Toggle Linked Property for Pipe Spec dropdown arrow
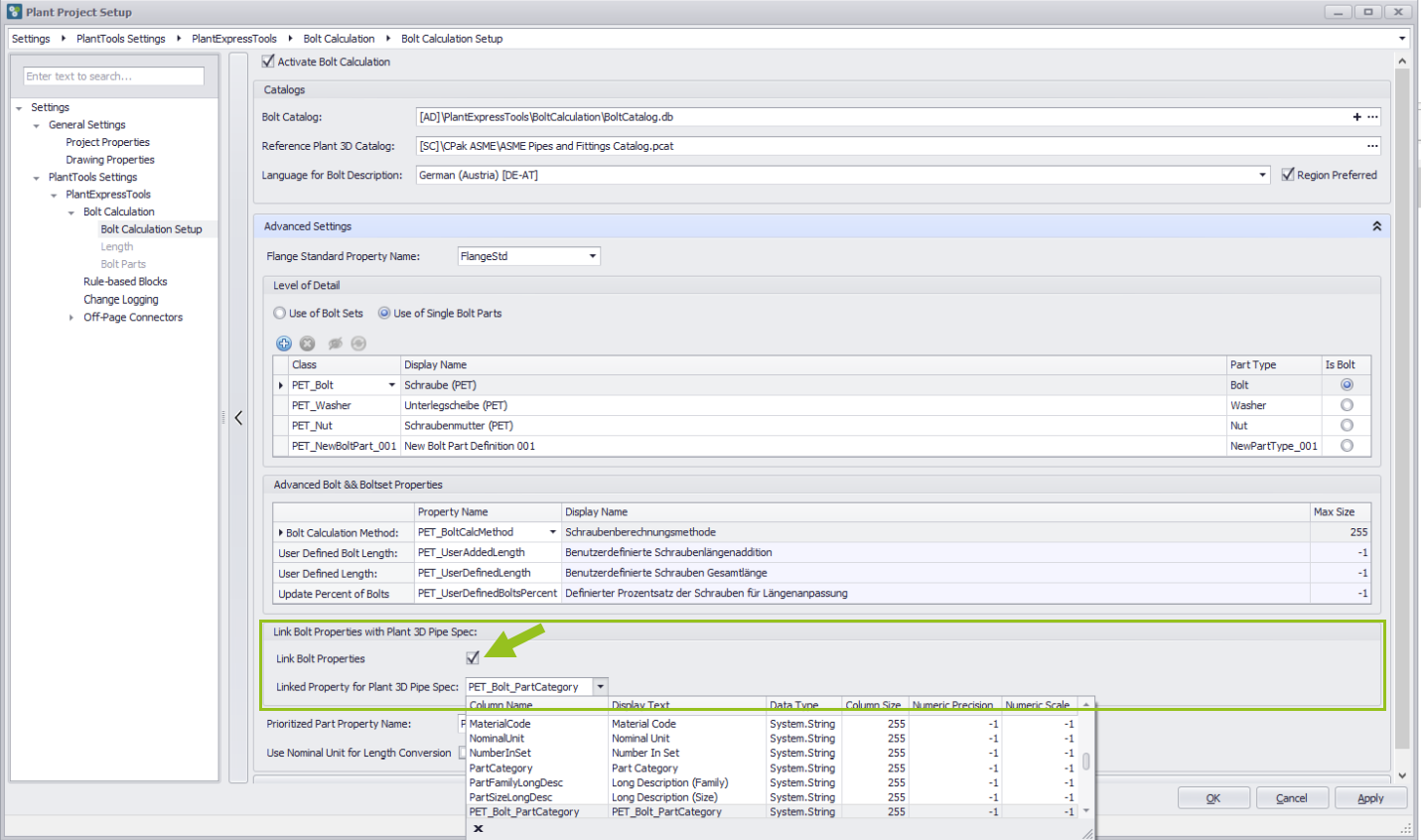The height and width of the screenshot is (840, 1421). click(600, 687)
